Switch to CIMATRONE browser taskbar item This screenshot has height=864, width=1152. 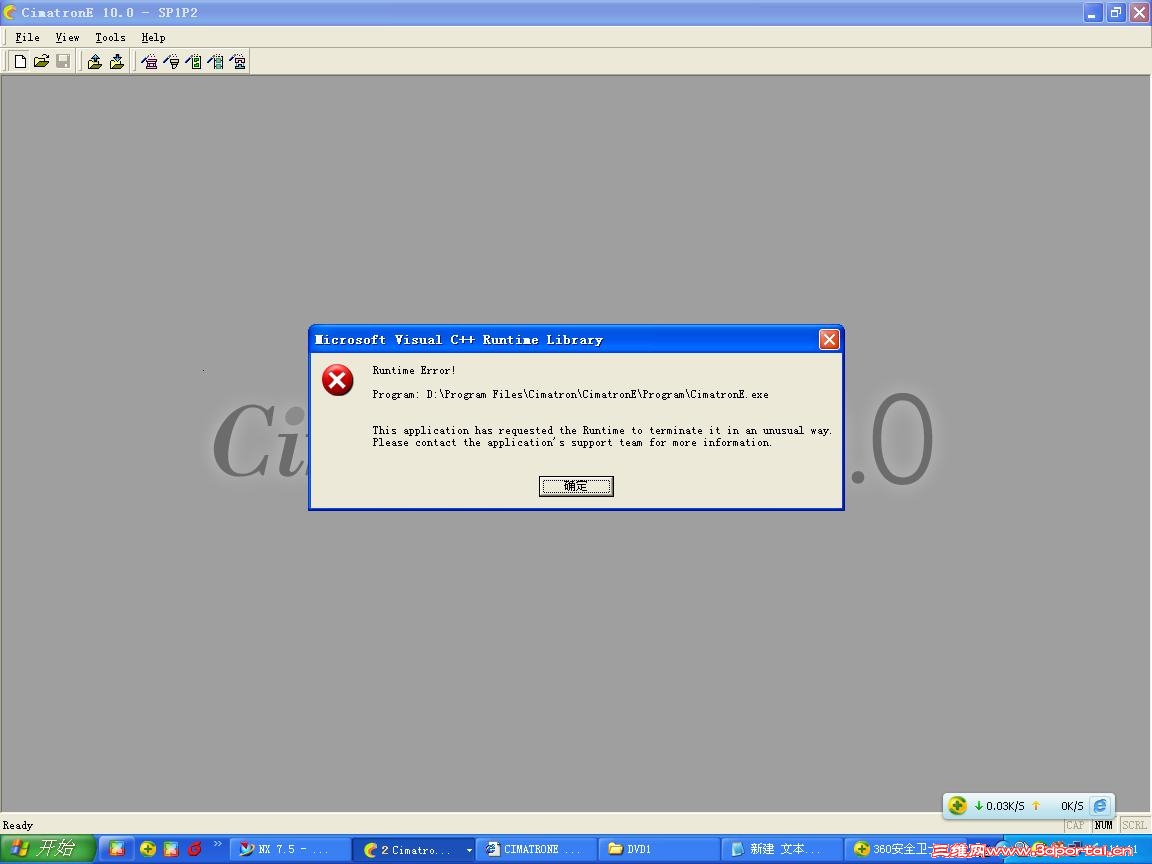tap(537, 849)
